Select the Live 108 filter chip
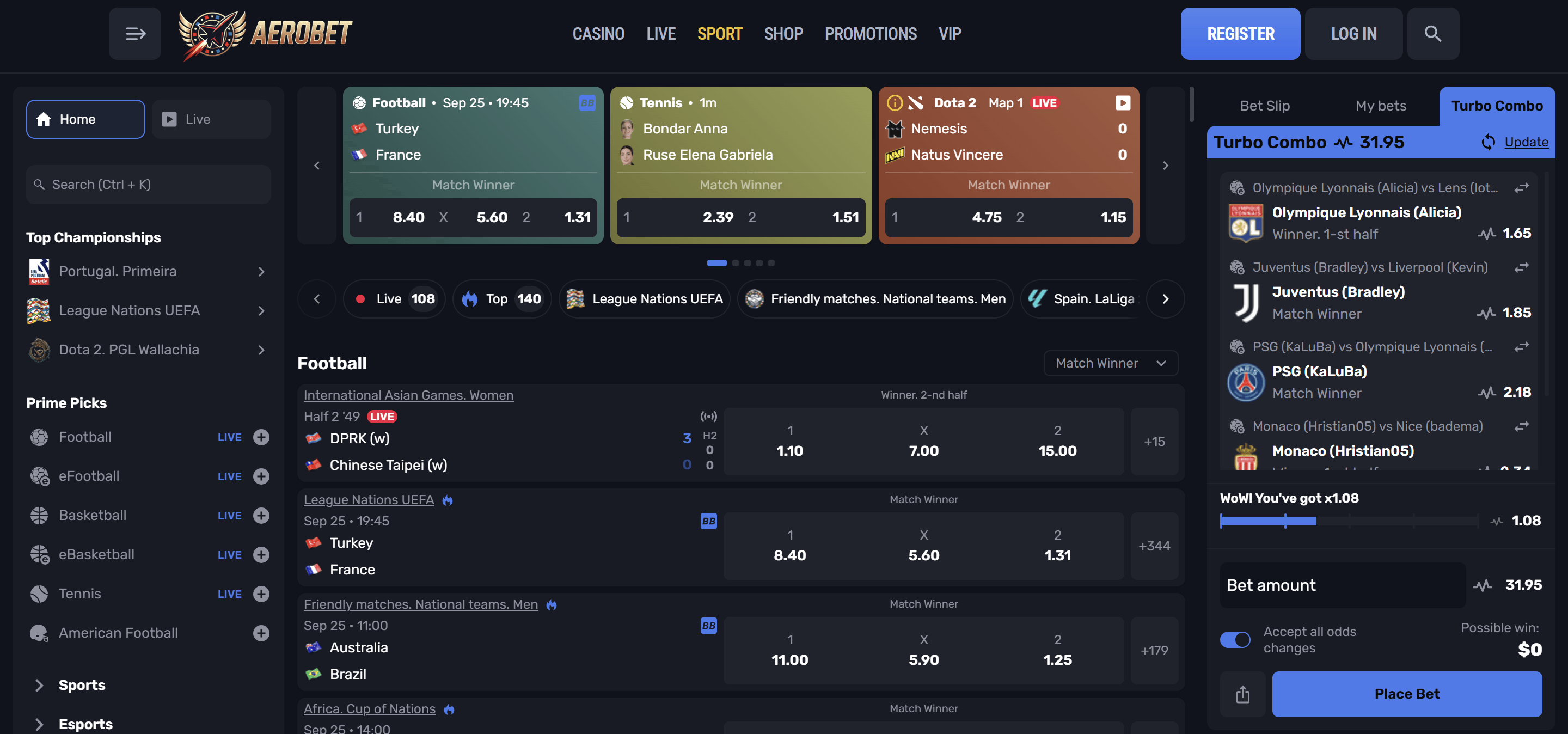 (x=394, y=299)
